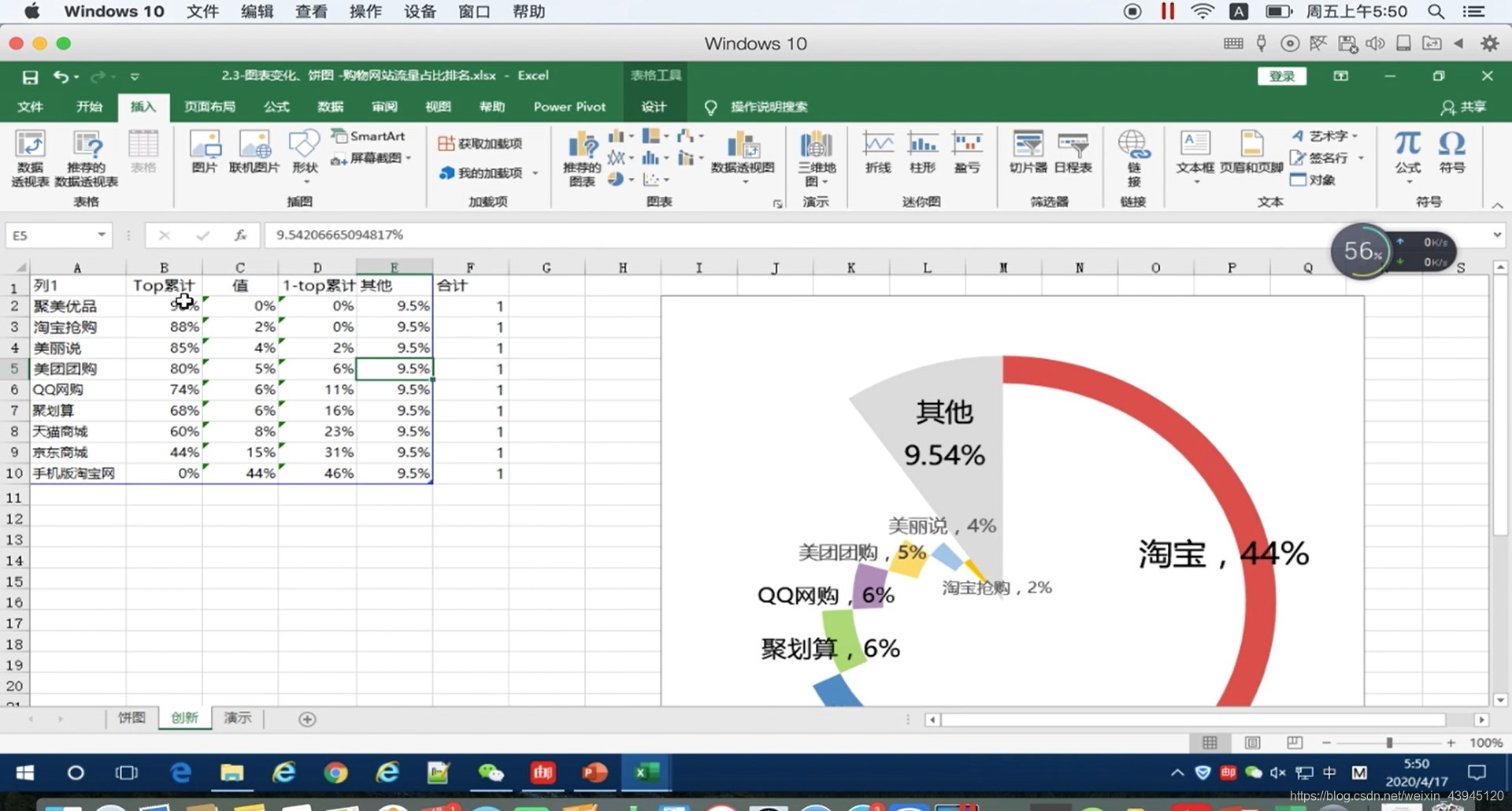The width and height of the screenshot is (1512, 811).
Task: Click the PivotChart (数据透视图) icon
Action: click(x=743, y=155)
